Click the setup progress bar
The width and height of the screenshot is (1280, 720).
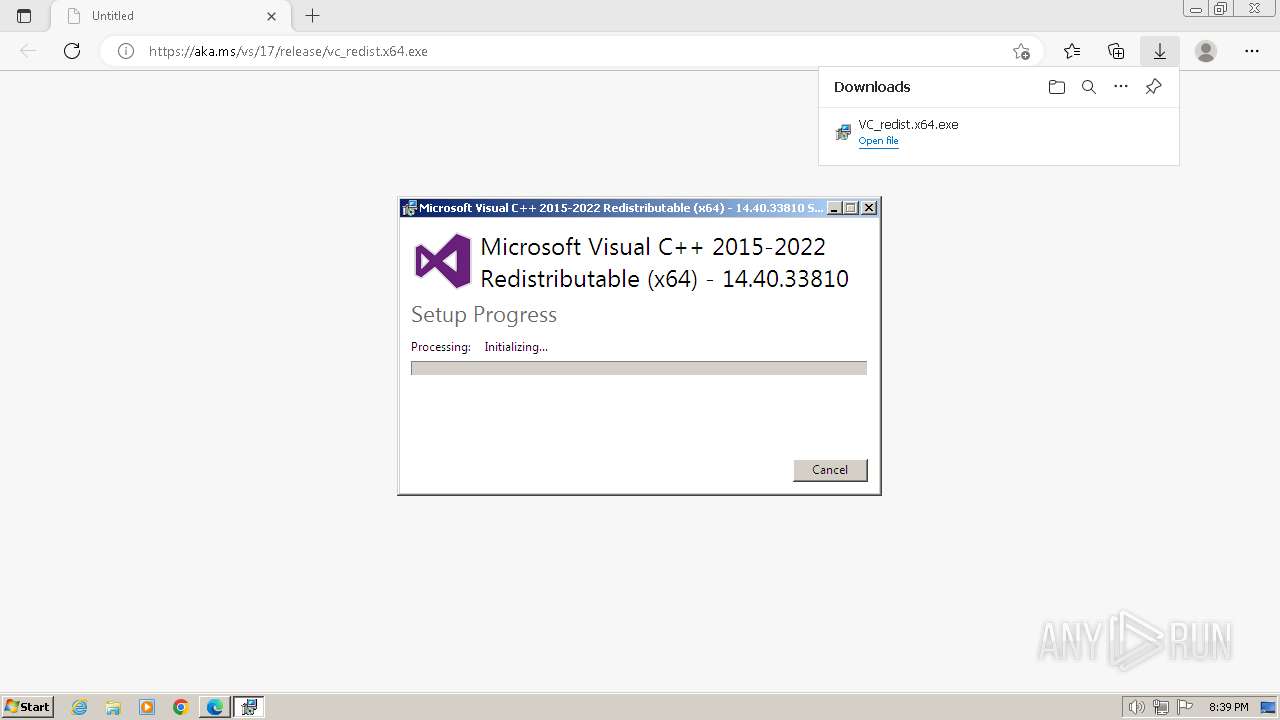click(638, 368)
